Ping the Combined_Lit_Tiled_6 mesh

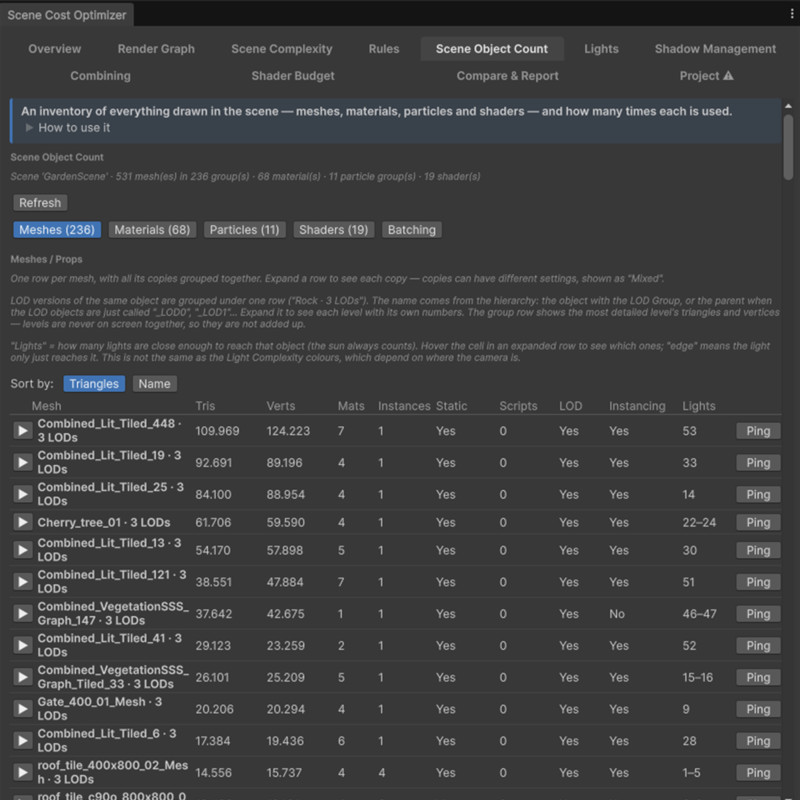coord(758,740)
